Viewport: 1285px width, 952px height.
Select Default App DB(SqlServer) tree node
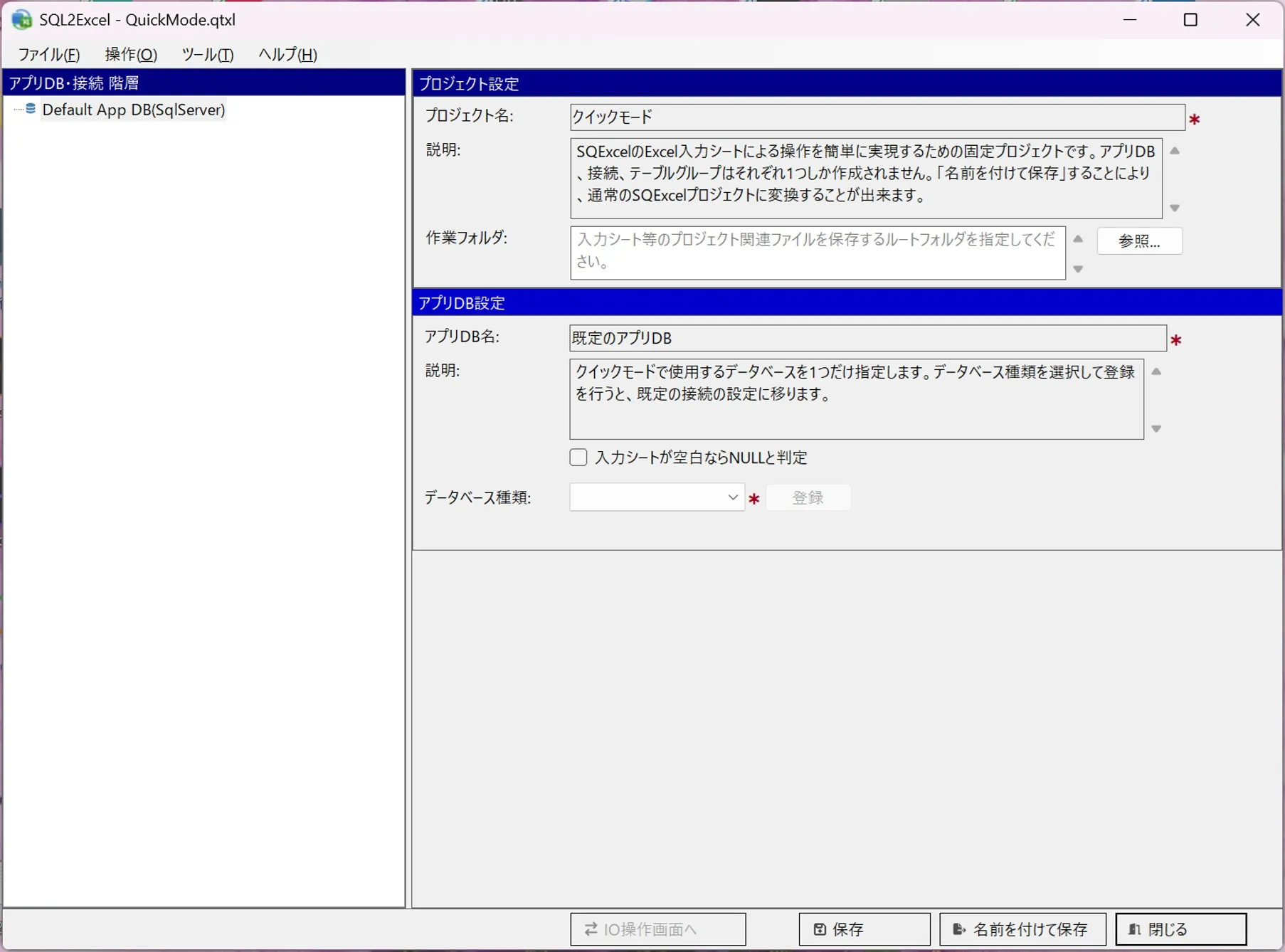tap(134, 110)
